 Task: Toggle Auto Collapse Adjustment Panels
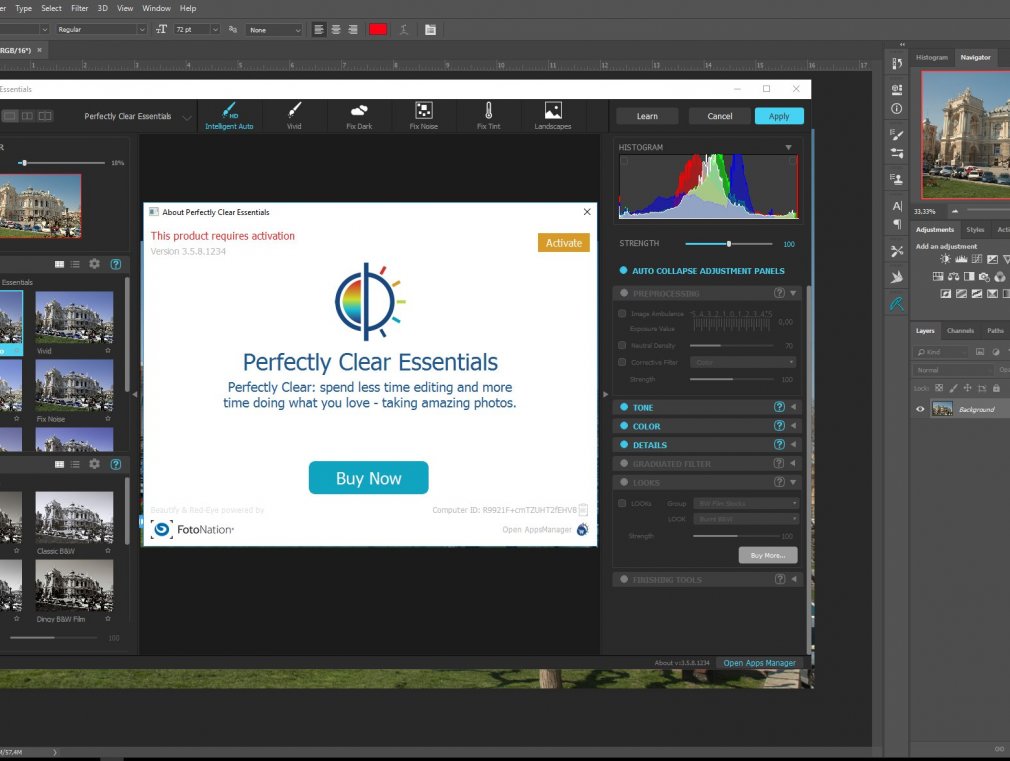pyautogui.click(x=624, y=271)
